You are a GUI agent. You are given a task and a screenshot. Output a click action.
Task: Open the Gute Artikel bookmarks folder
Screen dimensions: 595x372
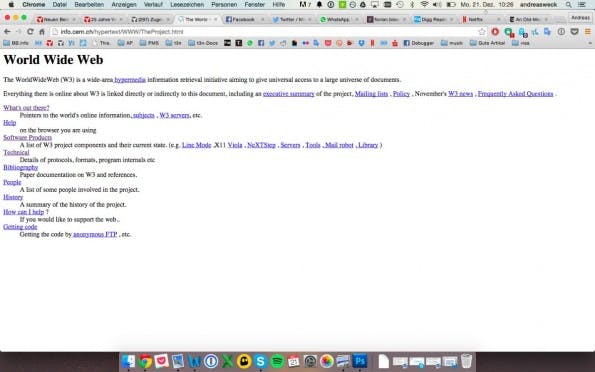487,43
